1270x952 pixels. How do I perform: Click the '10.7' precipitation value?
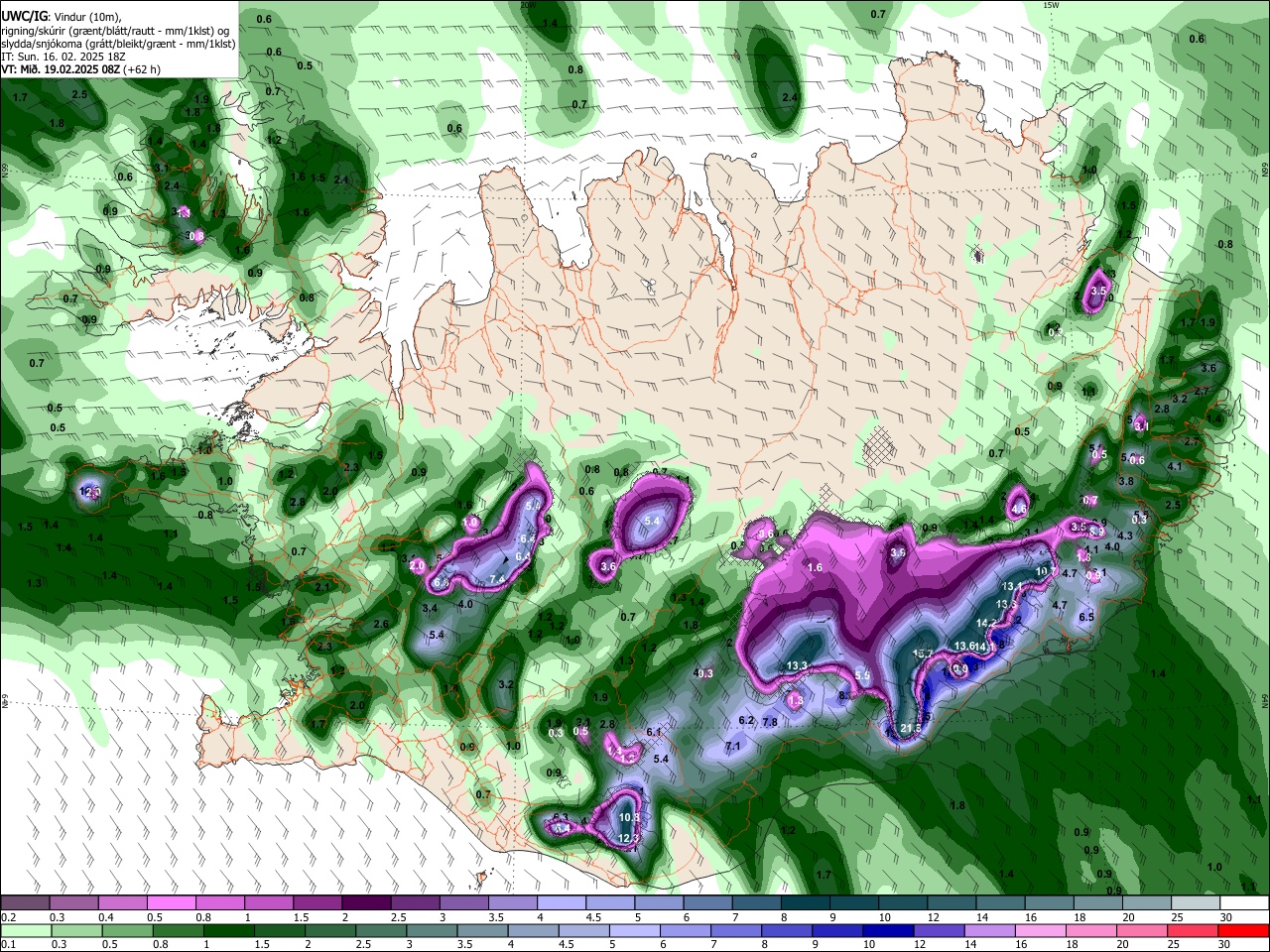point(1047,571)
